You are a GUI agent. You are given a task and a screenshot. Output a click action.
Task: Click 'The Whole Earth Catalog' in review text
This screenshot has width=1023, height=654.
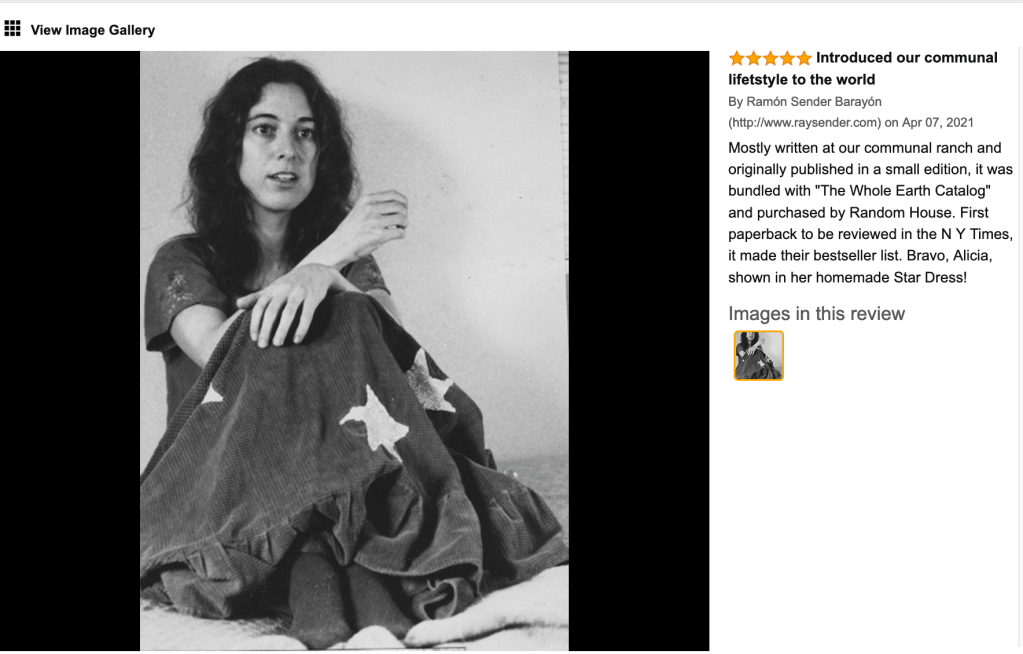click(903, 191)
